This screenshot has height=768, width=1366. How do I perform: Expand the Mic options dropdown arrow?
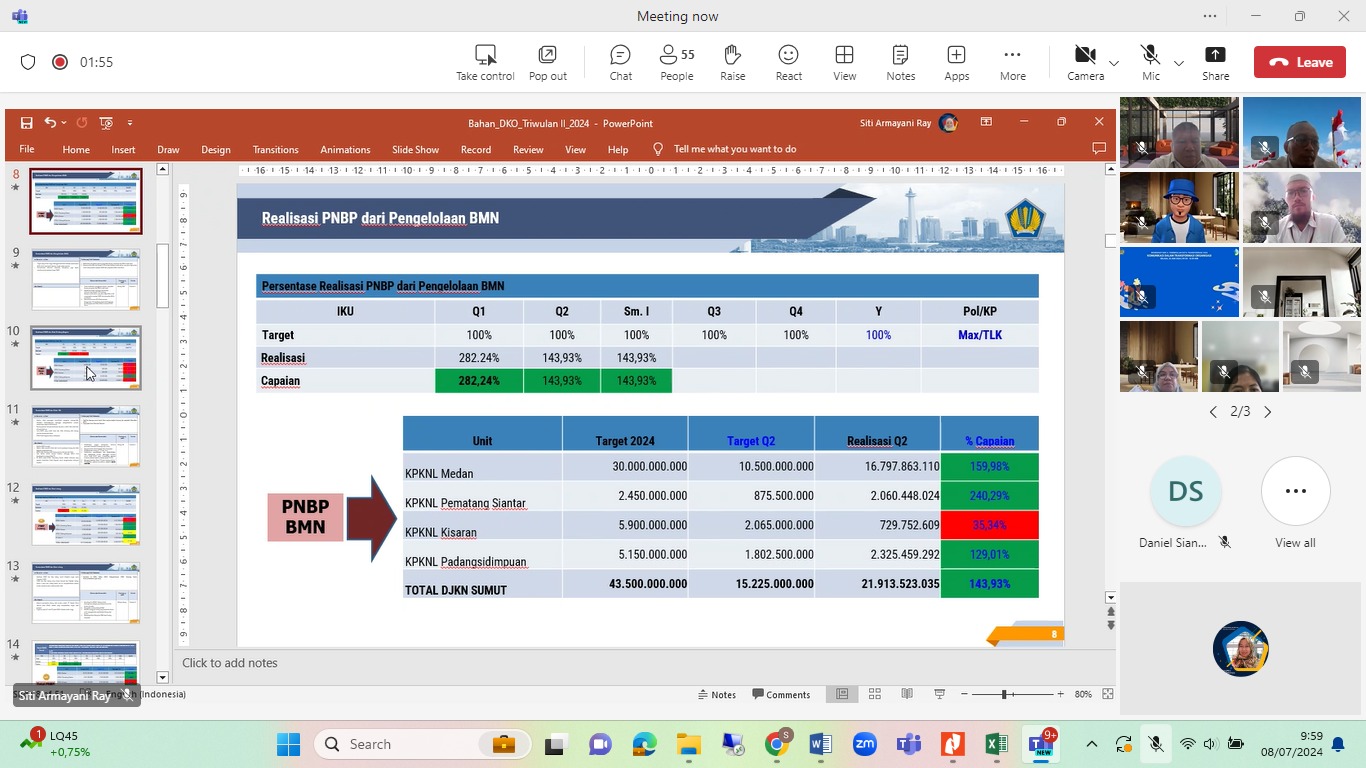click(1179, 63)
